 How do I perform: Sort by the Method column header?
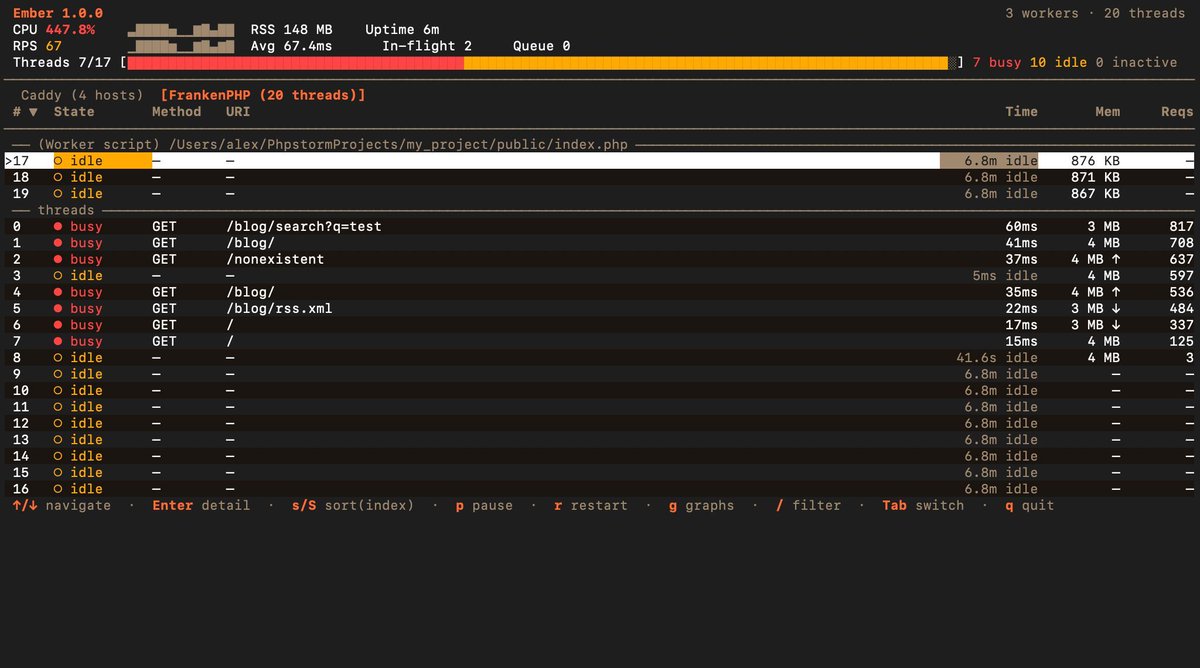176,112
